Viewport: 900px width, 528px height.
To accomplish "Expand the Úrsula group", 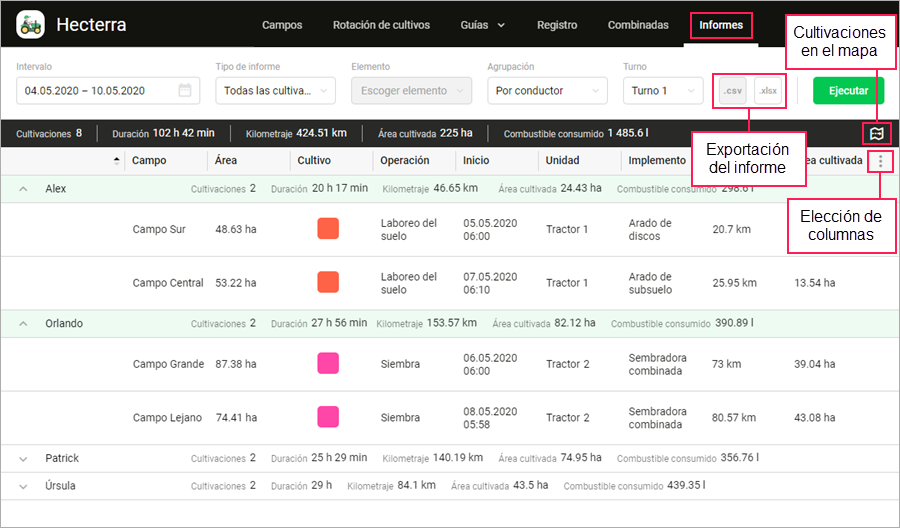I will coord(23,486).
